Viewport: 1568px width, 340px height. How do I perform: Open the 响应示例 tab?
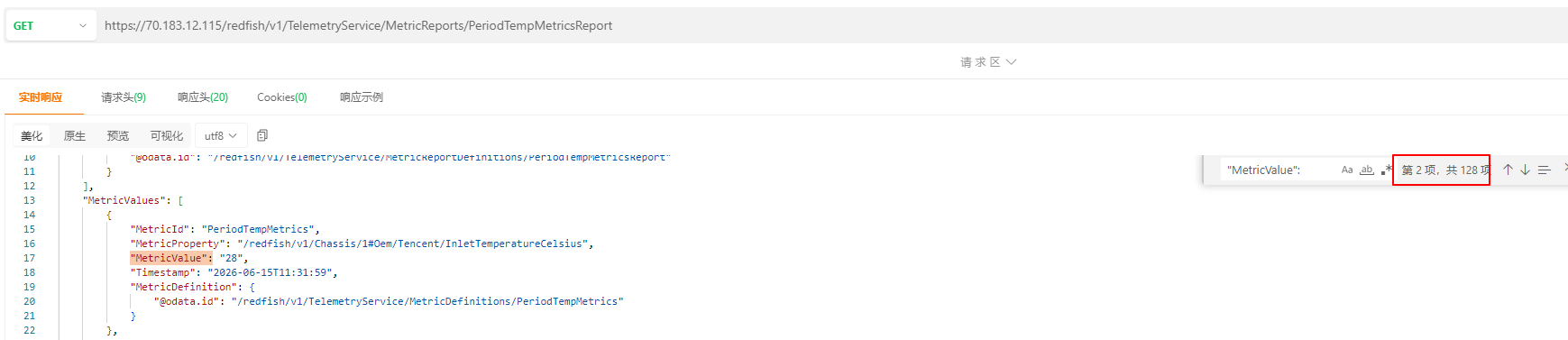point(362,97)
